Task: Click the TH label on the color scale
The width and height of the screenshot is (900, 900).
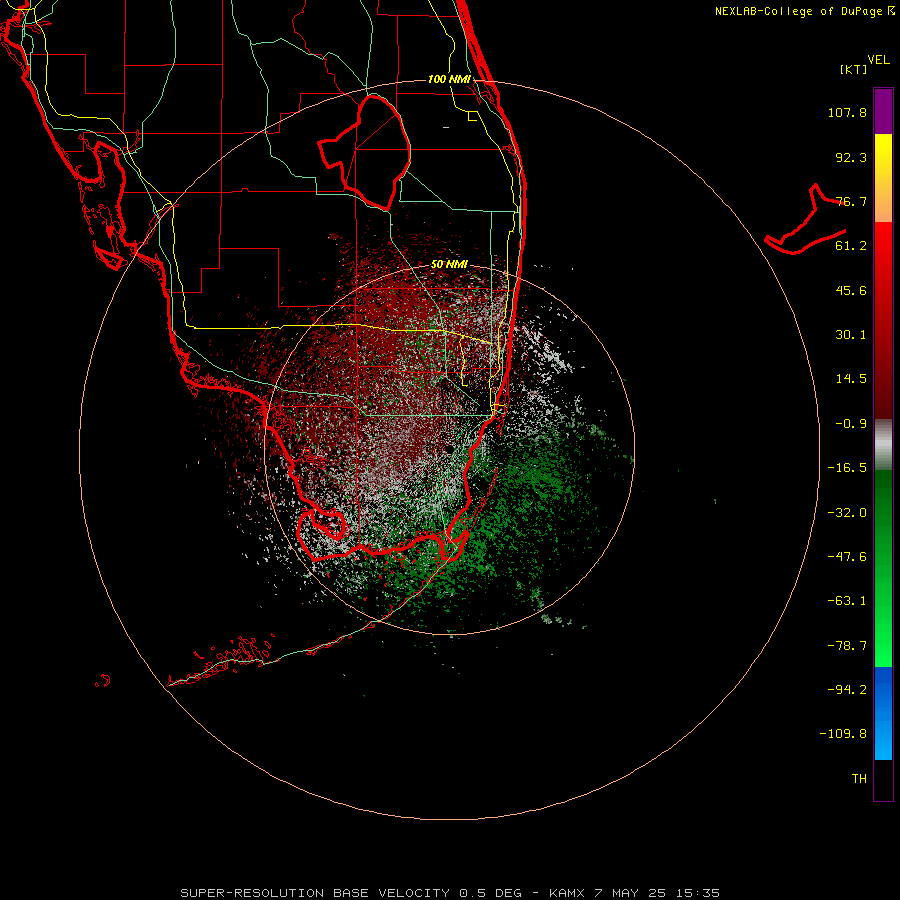Action: 859,779
